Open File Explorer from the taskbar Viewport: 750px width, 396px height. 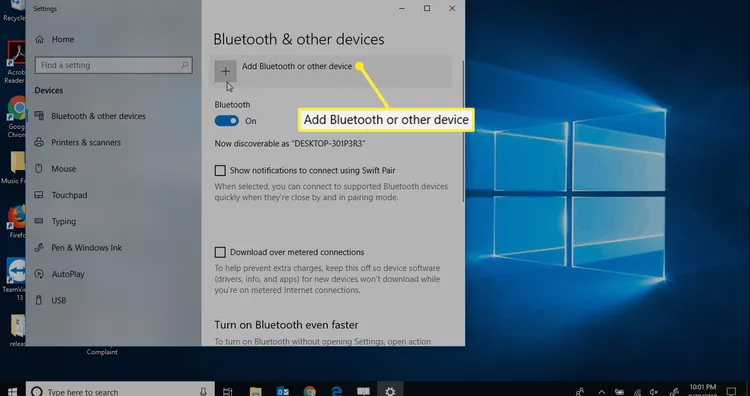point(255,391)
